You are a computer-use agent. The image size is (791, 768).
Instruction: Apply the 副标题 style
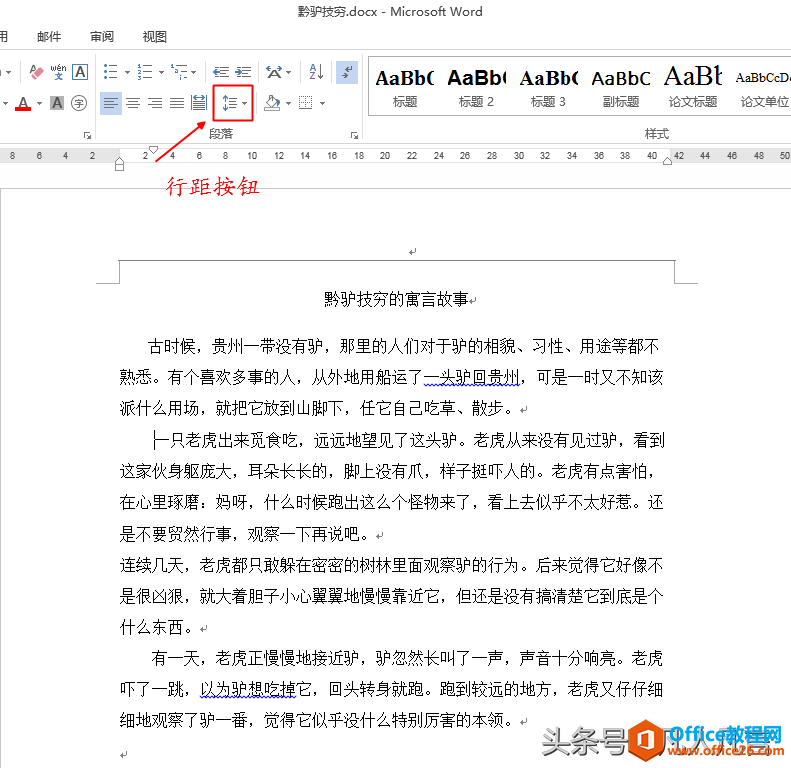(620, 88)
